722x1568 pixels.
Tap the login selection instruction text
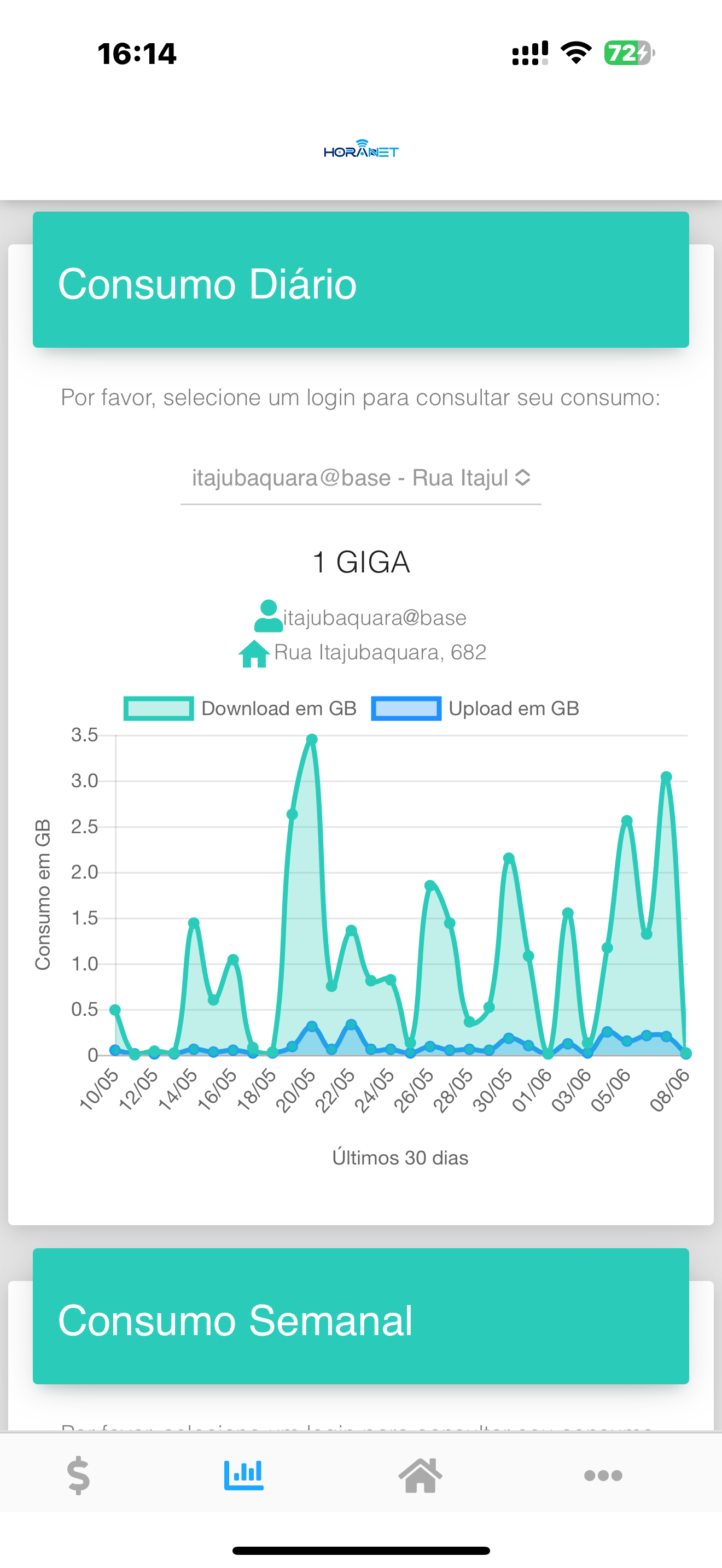pyautogui.click(x=360, y=397)
